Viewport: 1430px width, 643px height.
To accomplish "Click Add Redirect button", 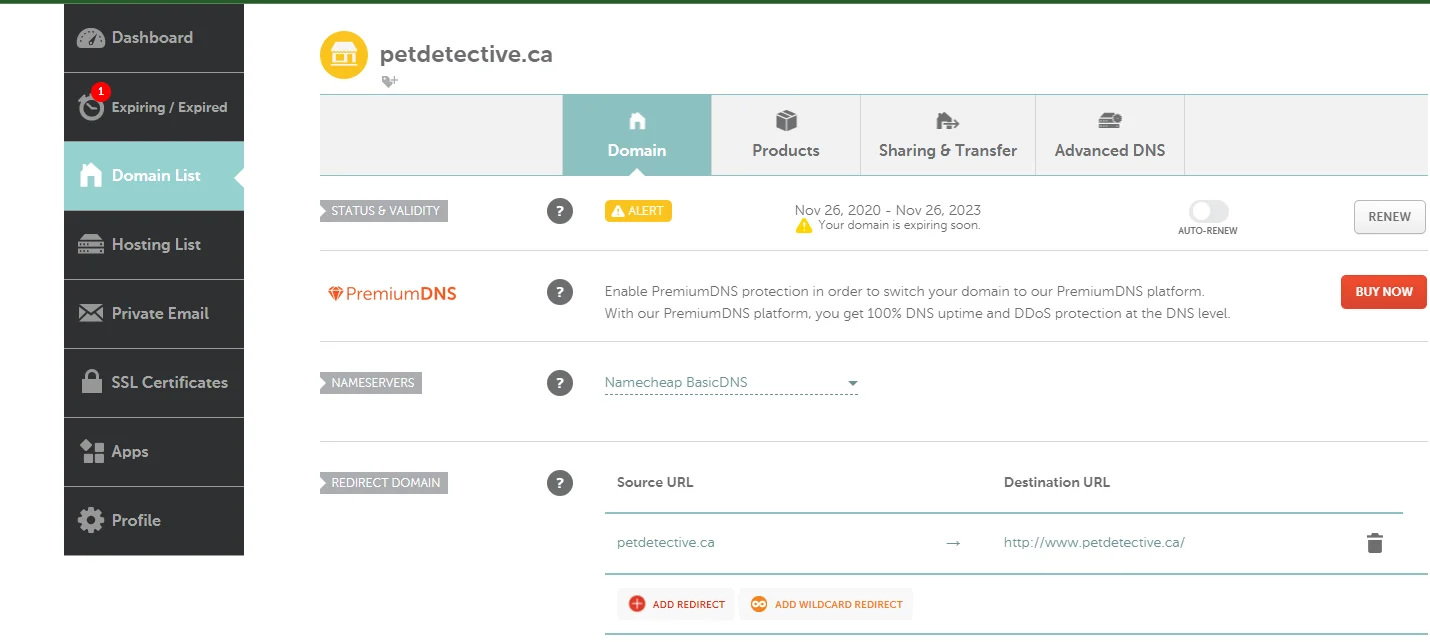I will point(676,604).
